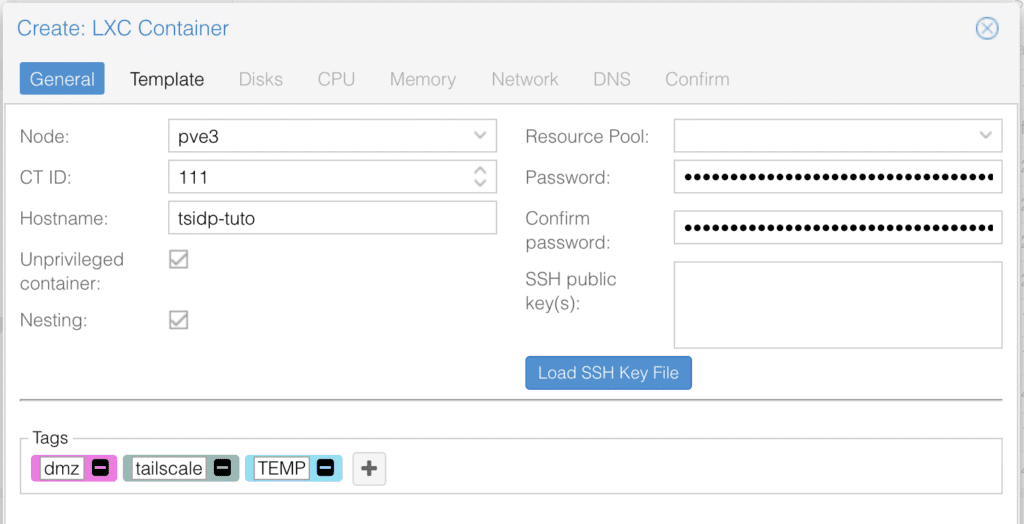1024x524 pixels.
Task: Focus the Password input field
Action: [837, 177]
